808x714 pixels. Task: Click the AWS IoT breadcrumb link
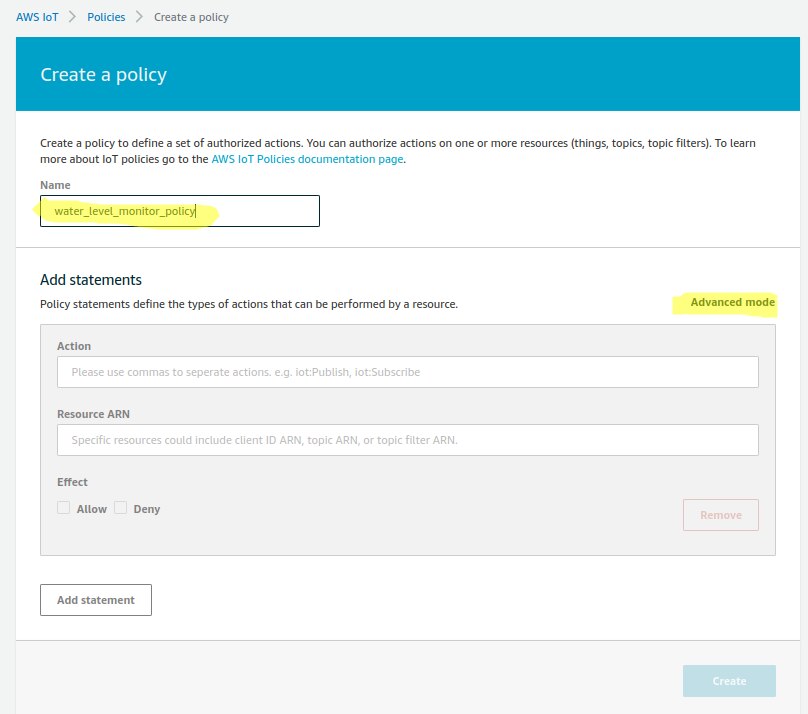pyautogui.click(x=40, y=18)
